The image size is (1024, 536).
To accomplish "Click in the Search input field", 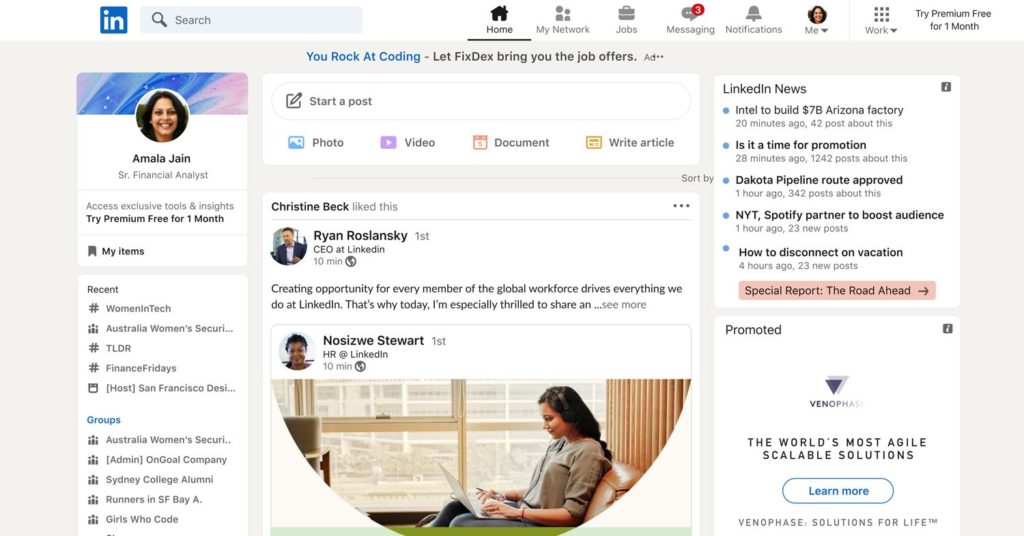I will 251,20.
